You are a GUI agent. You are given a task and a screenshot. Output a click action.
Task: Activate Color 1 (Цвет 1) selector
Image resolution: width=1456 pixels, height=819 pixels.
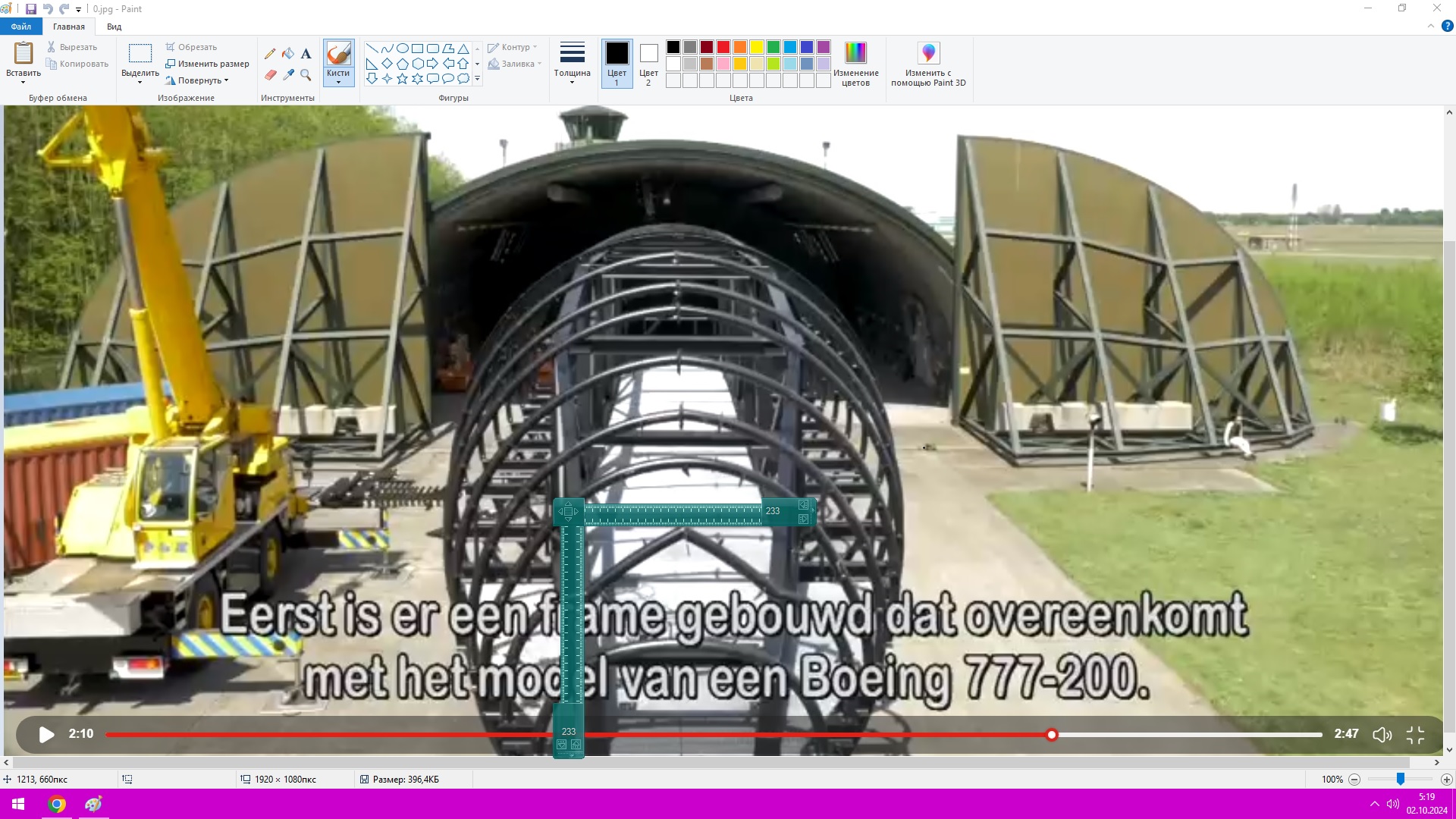coord(617,64)
